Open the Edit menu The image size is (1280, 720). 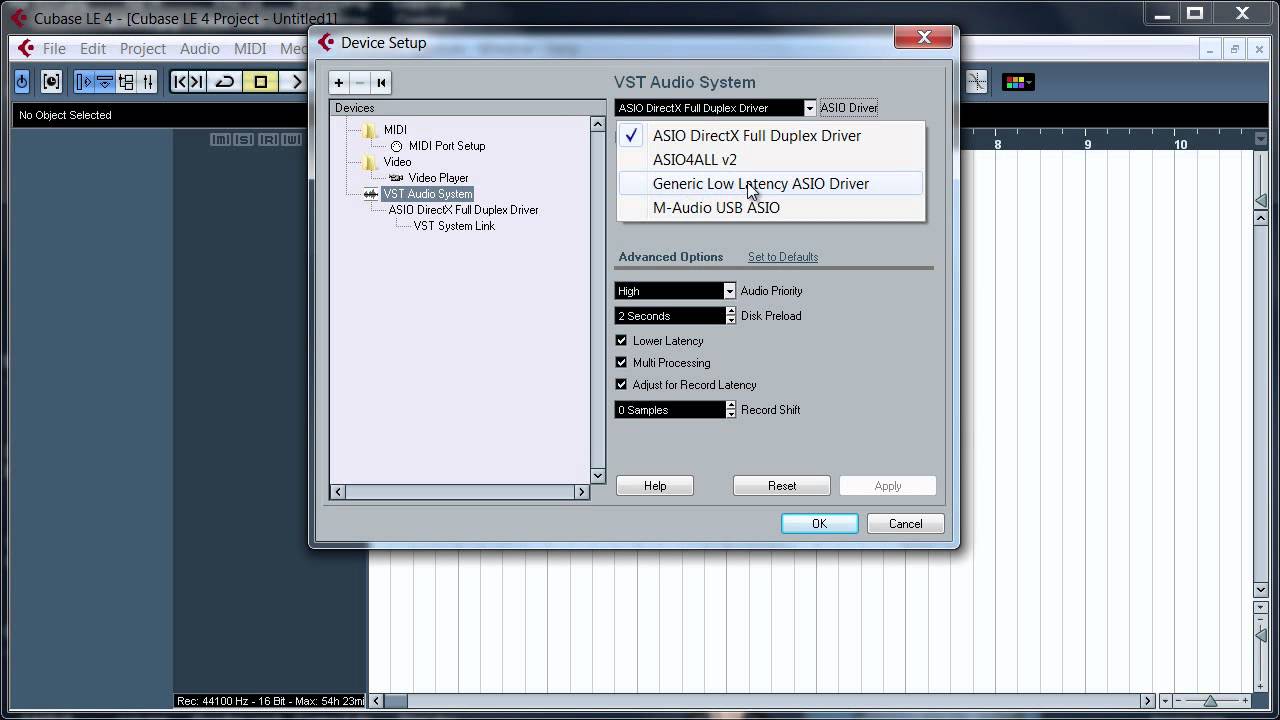[x=93, y=48]
